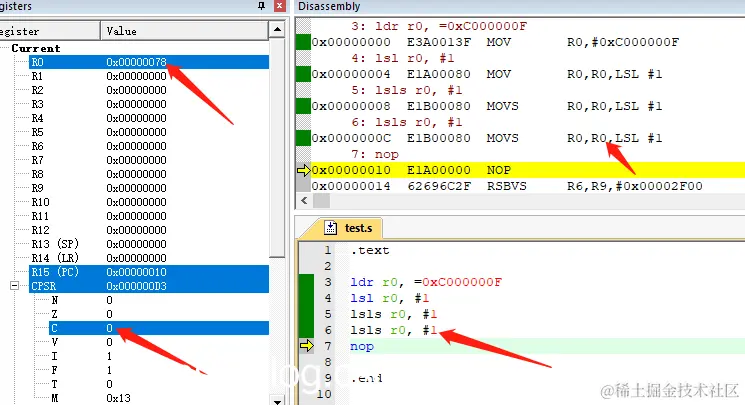Select the C flag under CPSR

(x=159, y=328)
